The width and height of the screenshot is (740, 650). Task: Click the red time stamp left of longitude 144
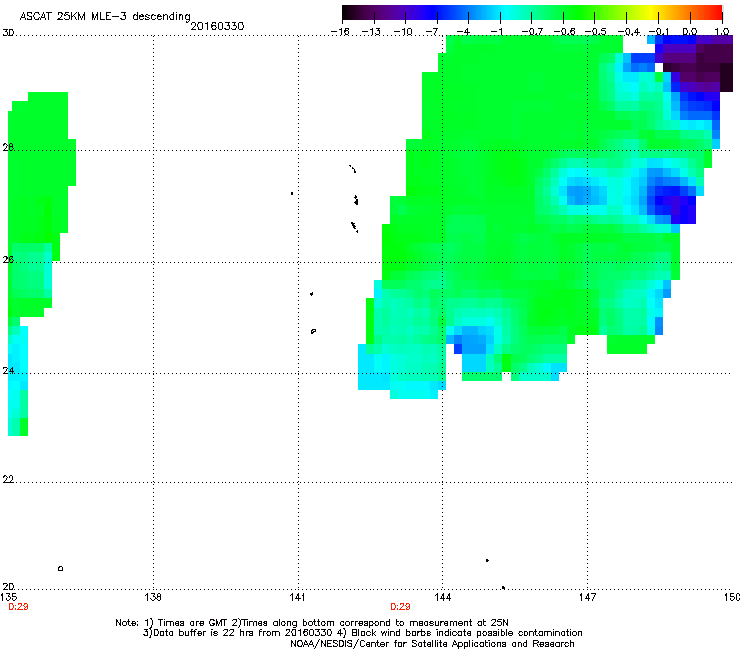(x=400, y=607)
